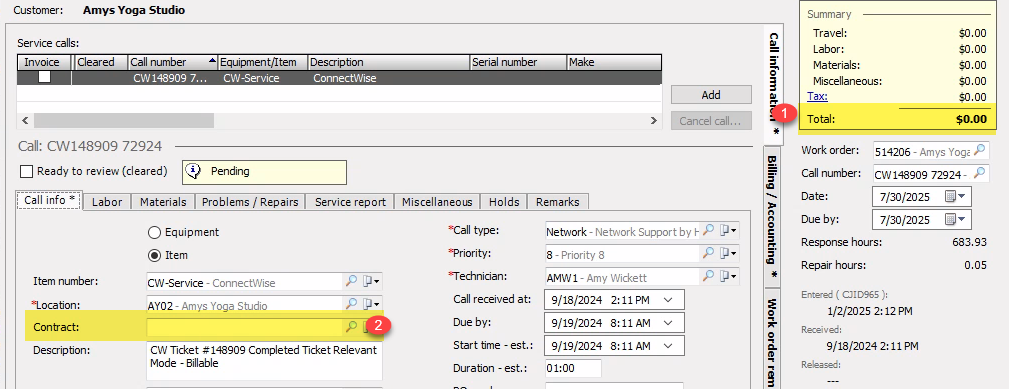Select the Equipment radio button

(154, 232)
